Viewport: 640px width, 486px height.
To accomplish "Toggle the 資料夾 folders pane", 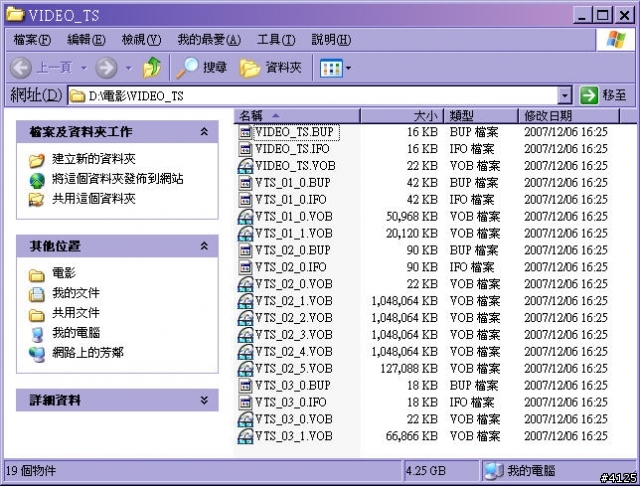I will (271, 67).
